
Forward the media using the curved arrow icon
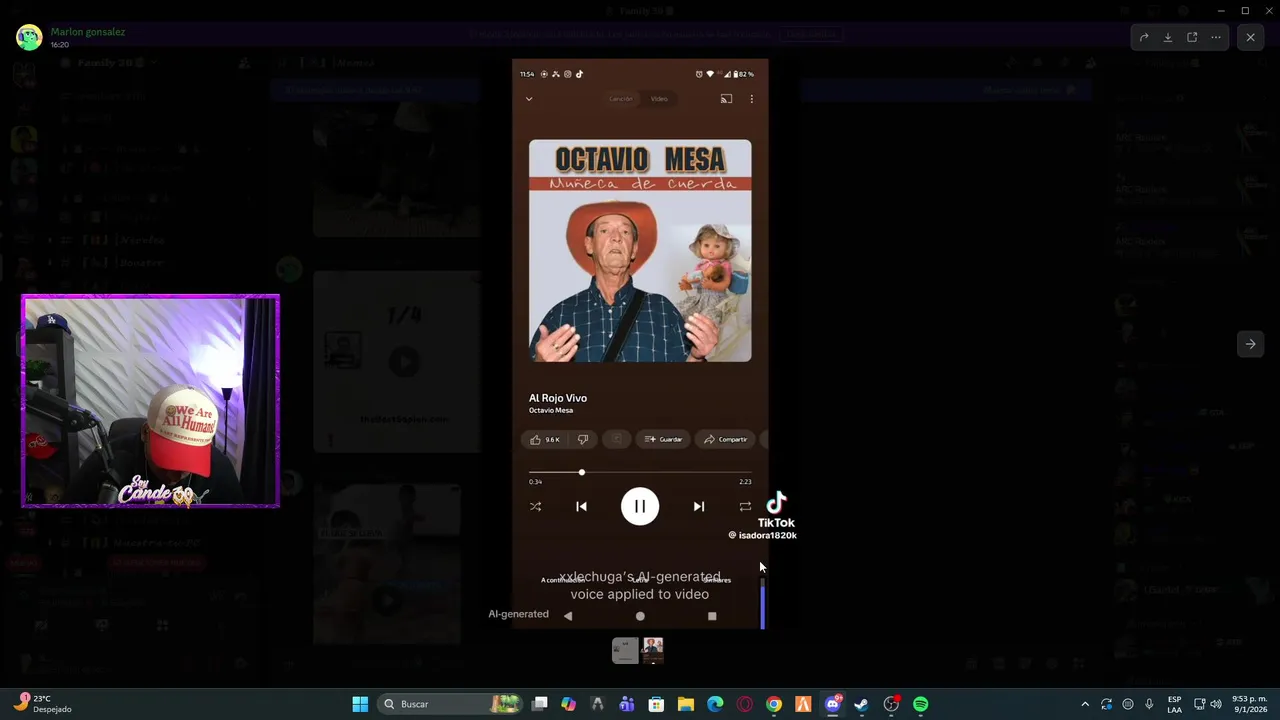1144,37
